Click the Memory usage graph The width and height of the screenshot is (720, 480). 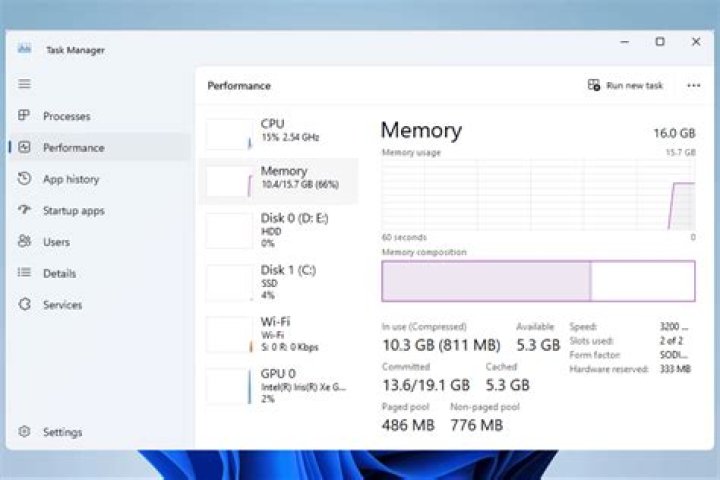click(x=538, y=195)
